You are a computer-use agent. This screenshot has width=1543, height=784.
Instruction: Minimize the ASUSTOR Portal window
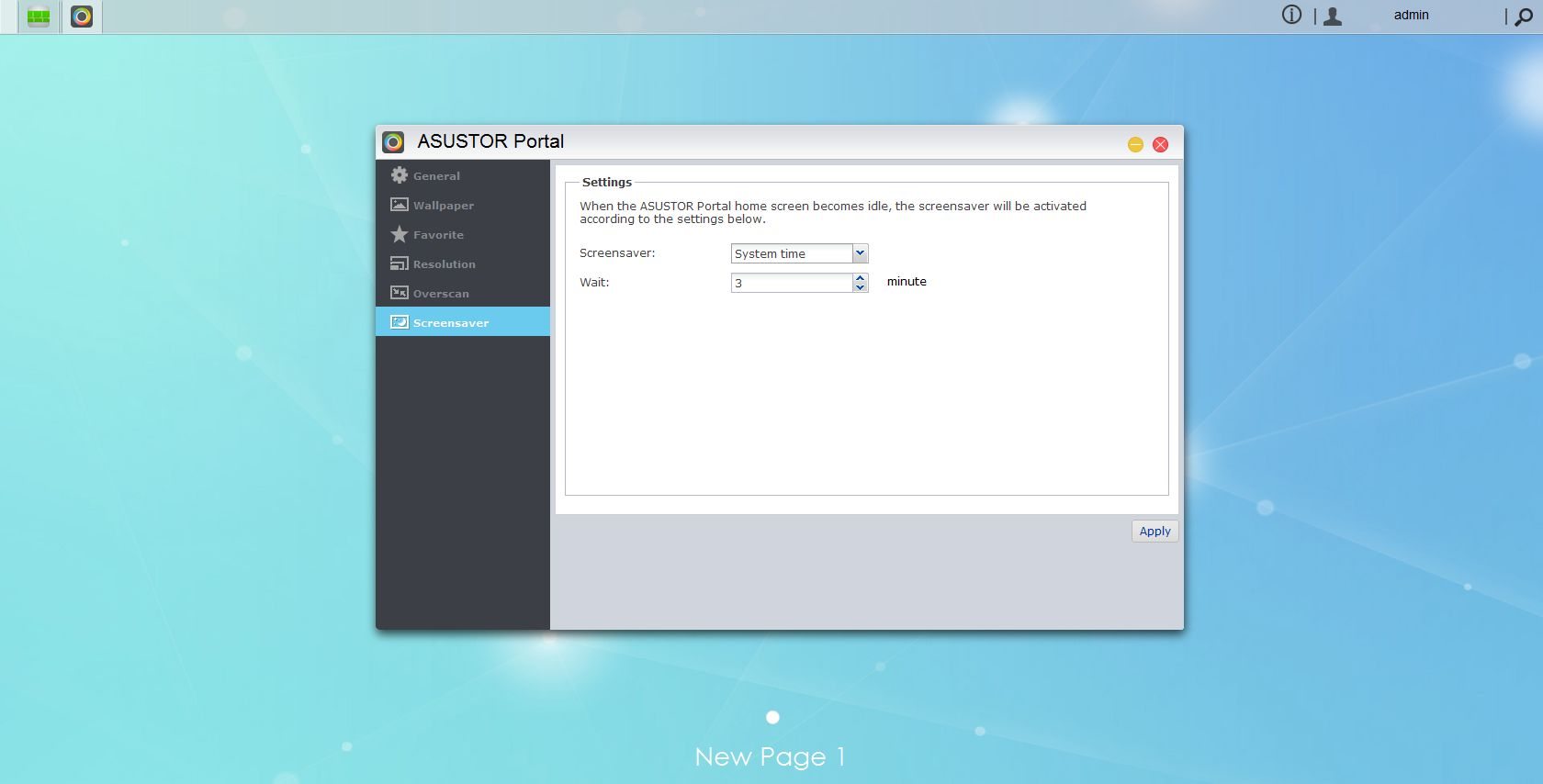coord(1135,144)
